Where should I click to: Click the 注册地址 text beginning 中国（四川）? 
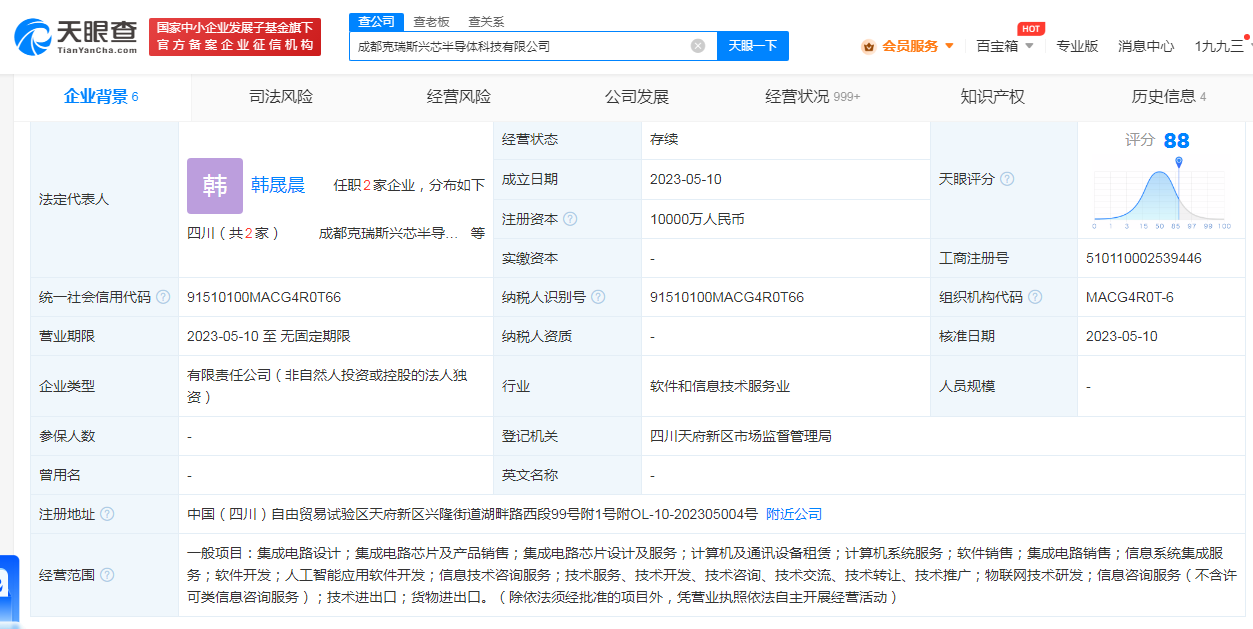pos(472,514)
